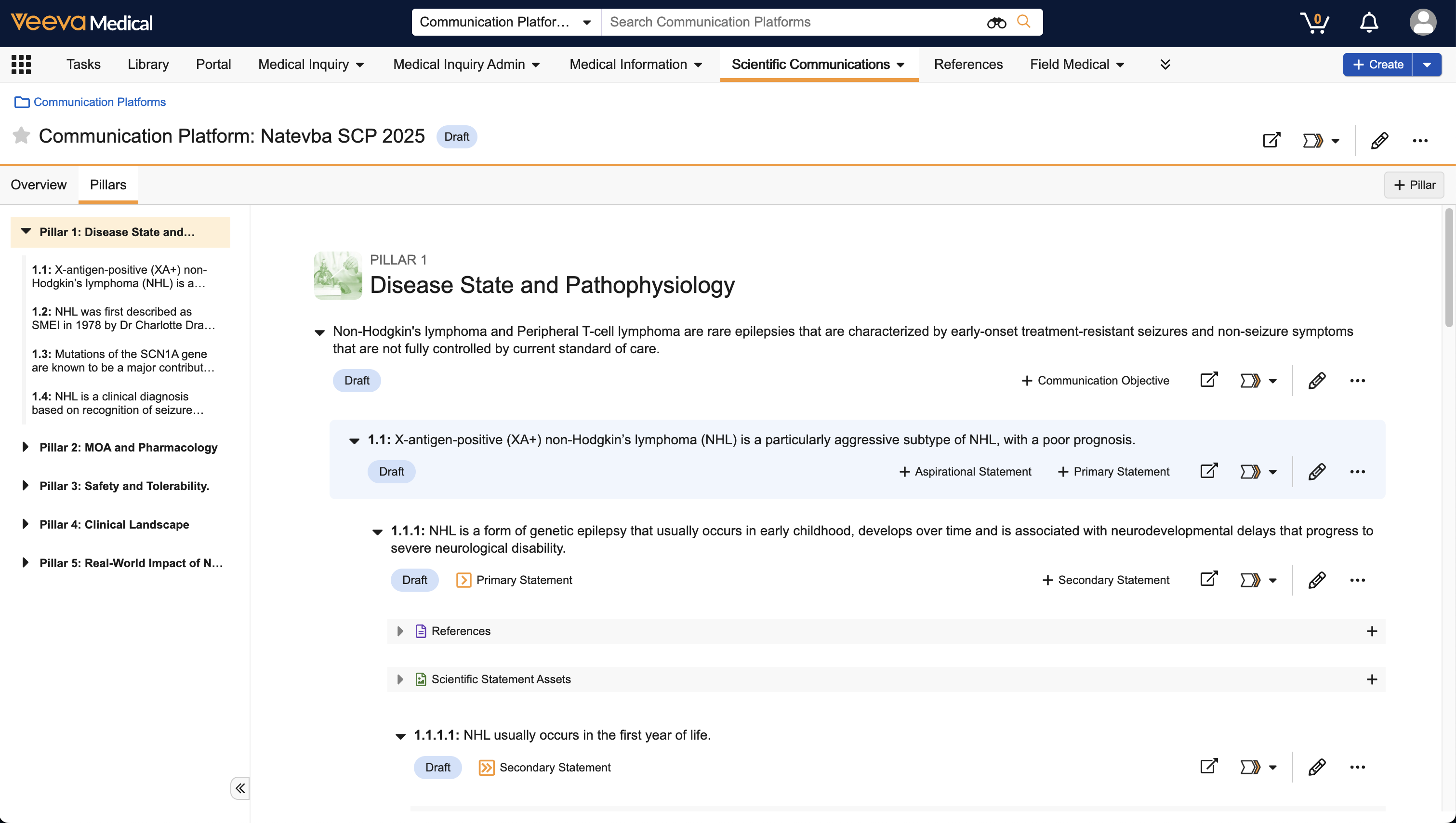Switch to the Overview tab

[x=39, y=185]
